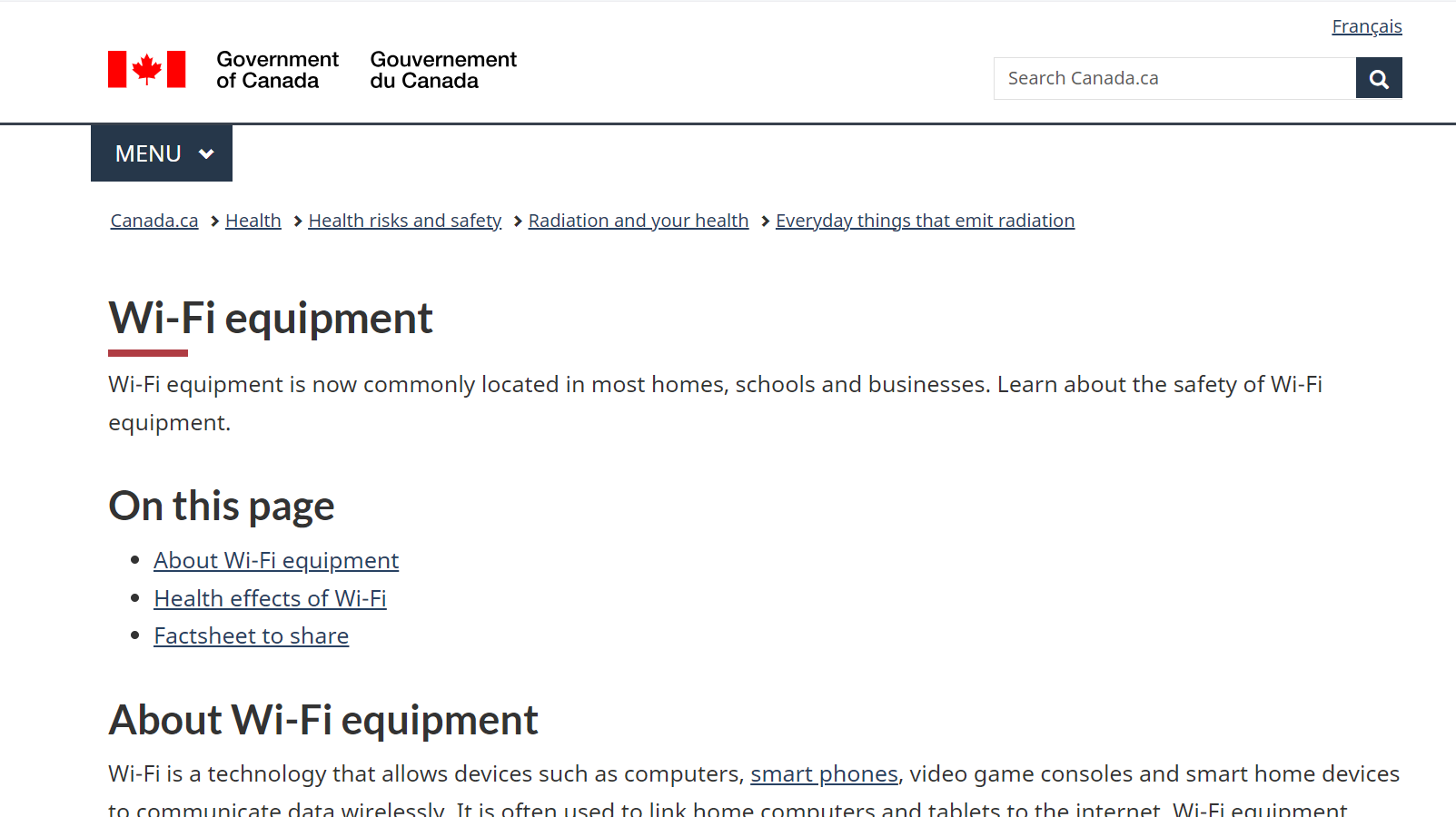Open Everyday things that emit radiation

(925, 221)
